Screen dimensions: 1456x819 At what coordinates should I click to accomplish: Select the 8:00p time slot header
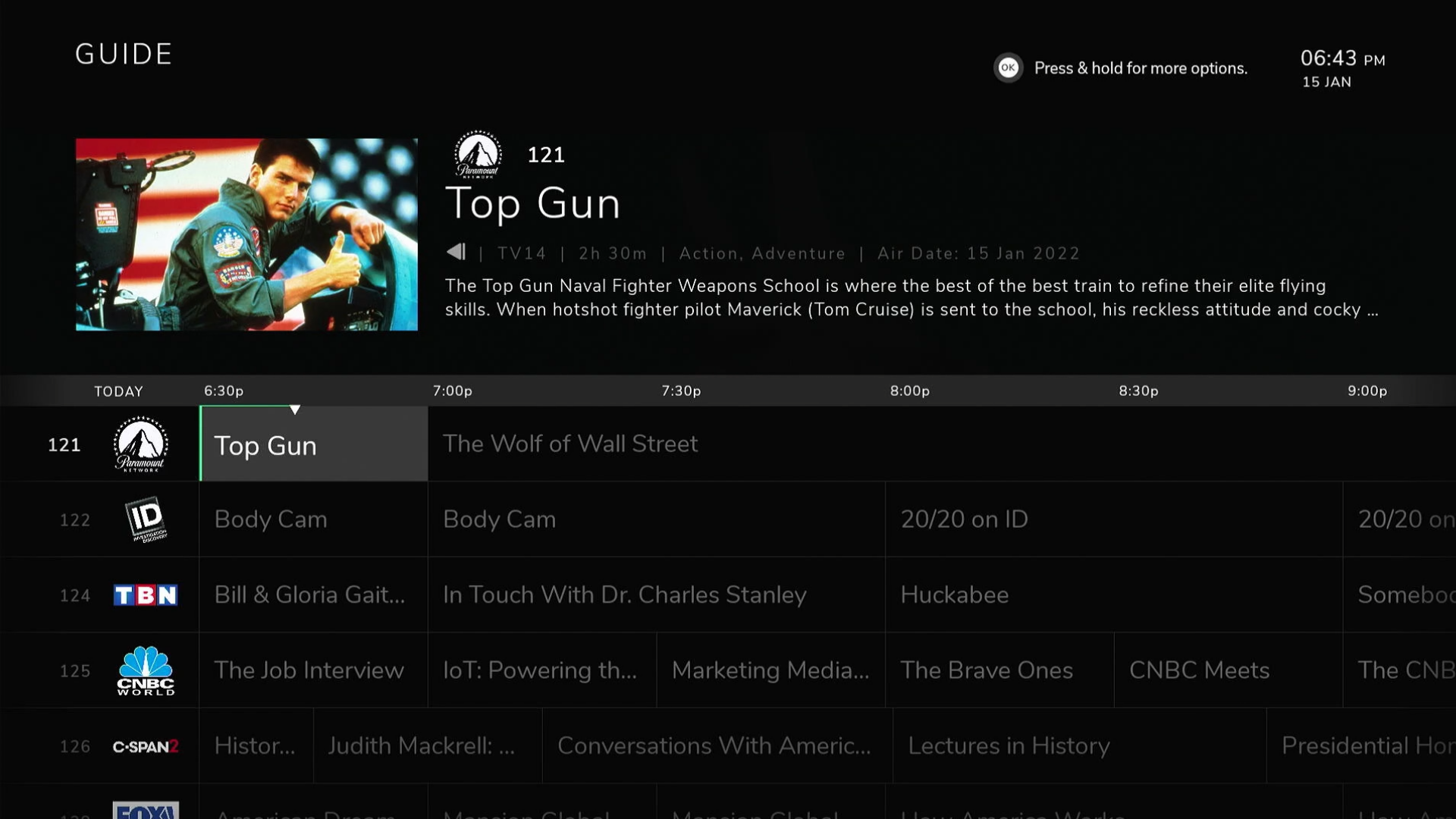pyautogui.click(x=908, y=391)
